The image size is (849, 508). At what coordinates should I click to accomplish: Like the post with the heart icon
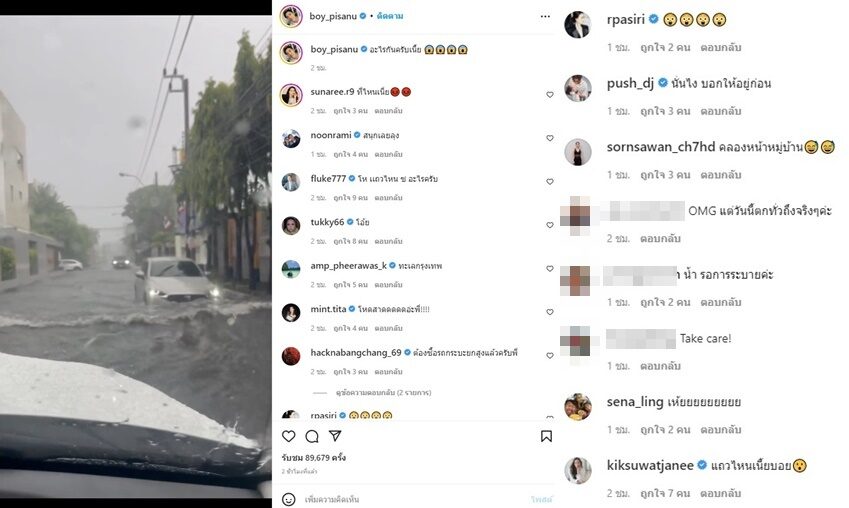pyautogui.click(x=289, y=436)
